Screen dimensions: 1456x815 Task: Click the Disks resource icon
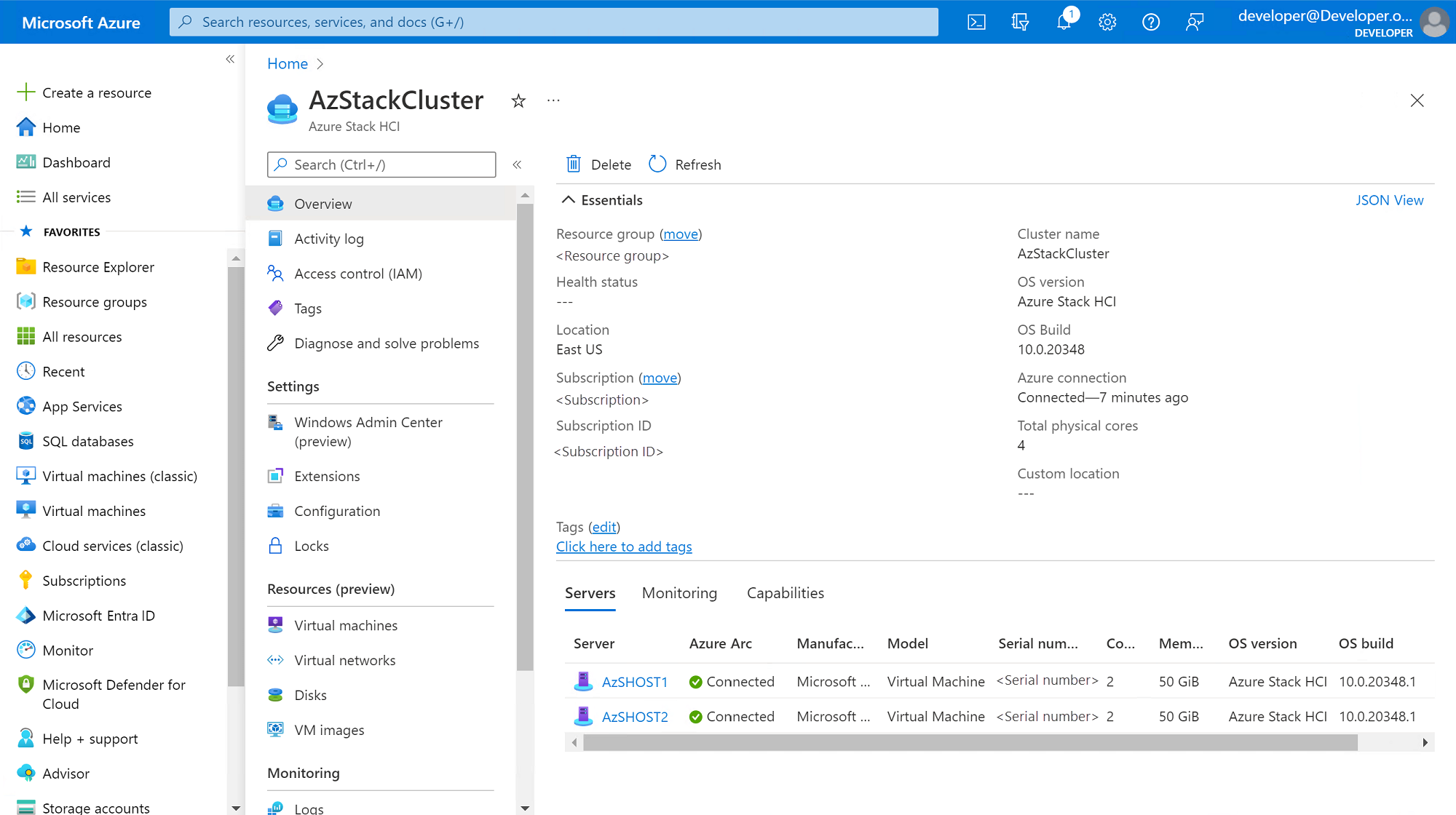[x=276, y=694]
